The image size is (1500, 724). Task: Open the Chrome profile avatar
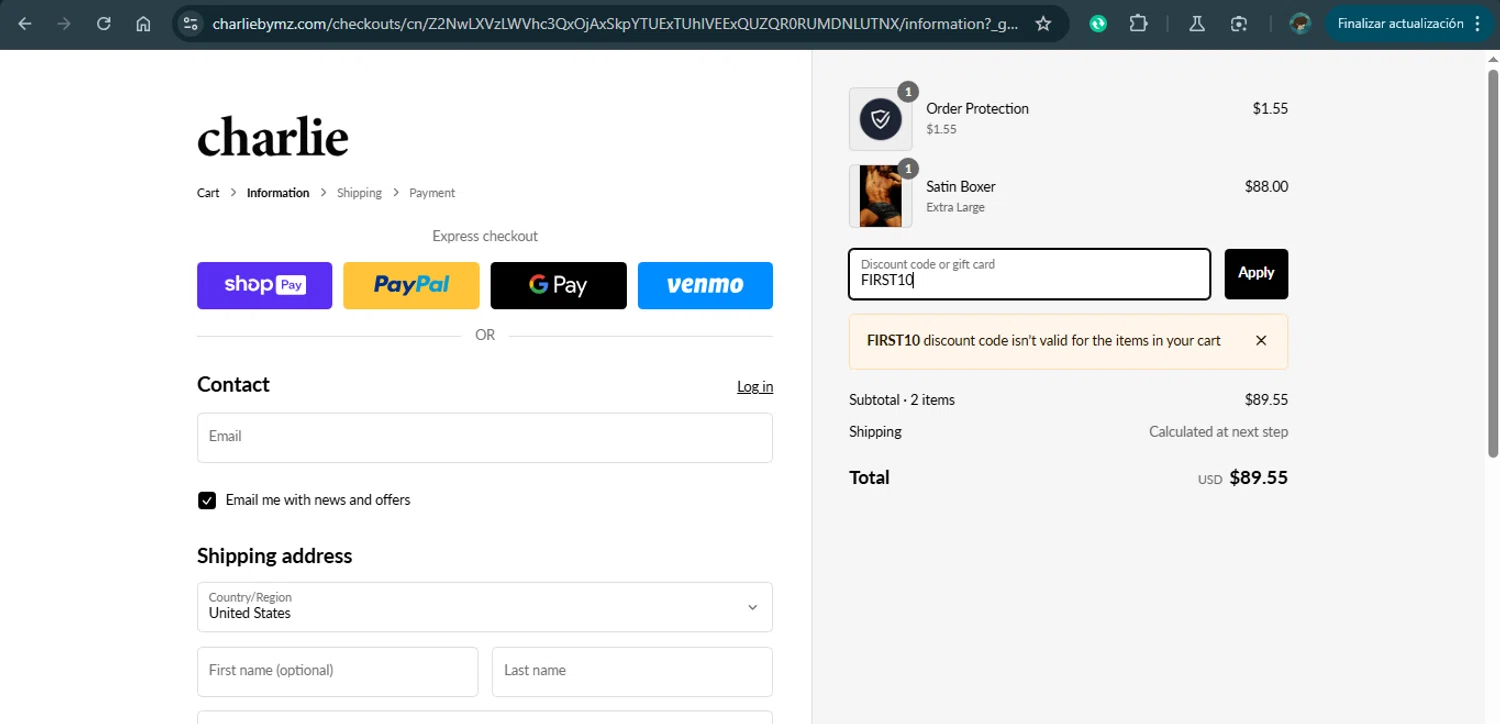pyautogui.click(x=1300, y=23)
